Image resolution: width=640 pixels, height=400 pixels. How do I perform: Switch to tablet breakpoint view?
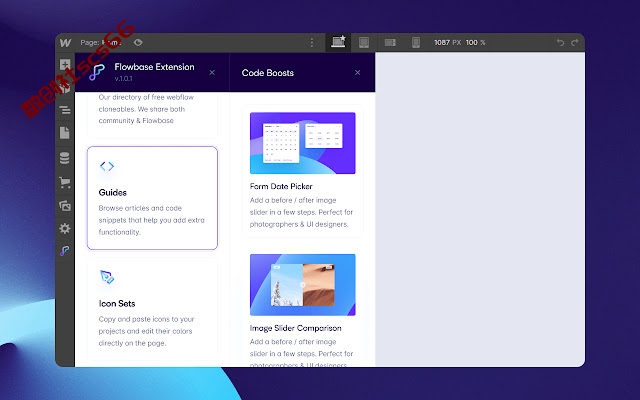click(x=364, y=42)
